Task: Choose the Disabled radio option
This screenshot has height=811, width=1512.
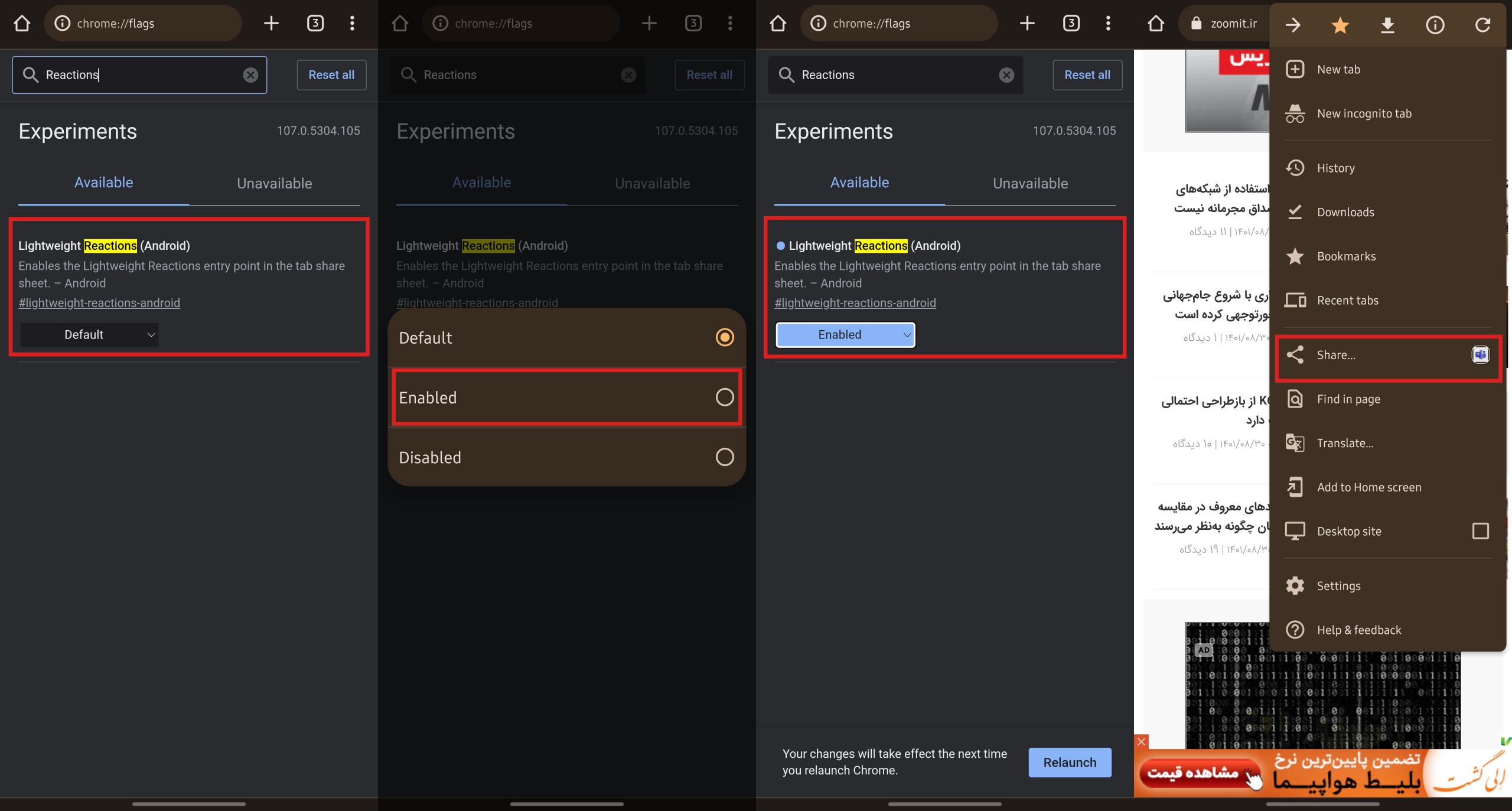Action: (724, 457)
